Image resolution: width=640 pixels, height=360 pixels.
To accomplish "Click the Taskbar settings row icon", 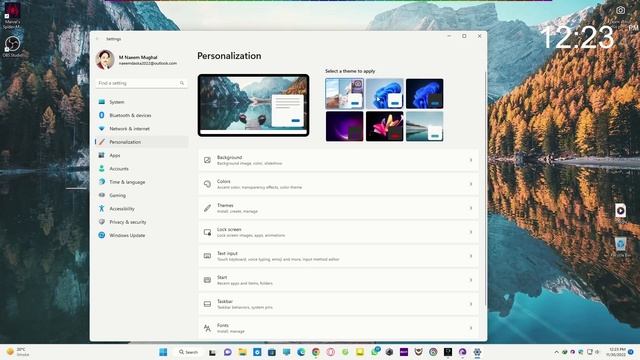I will [207, 304].
